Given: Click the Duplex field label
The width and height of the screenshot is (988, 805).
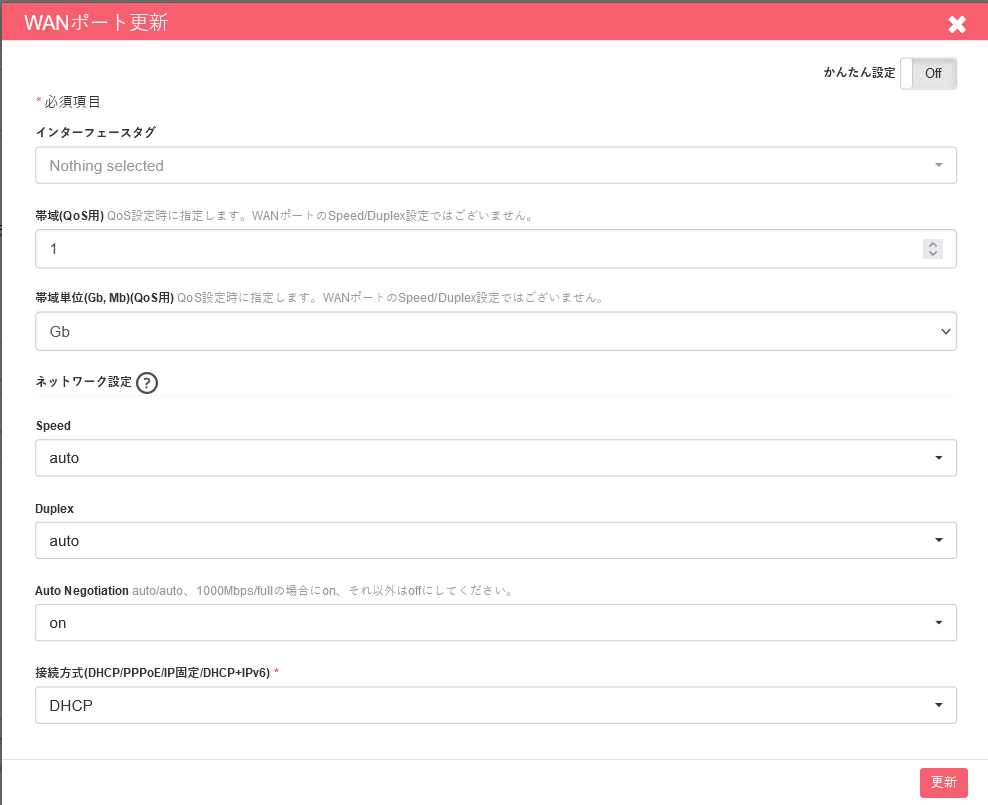Looking at the screenshot, I should tap(55, 508).
